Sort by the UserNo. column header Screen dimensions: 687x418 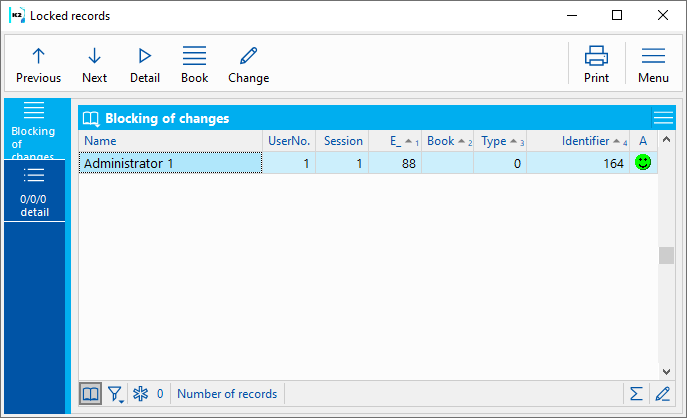click(x=289, y=141)
